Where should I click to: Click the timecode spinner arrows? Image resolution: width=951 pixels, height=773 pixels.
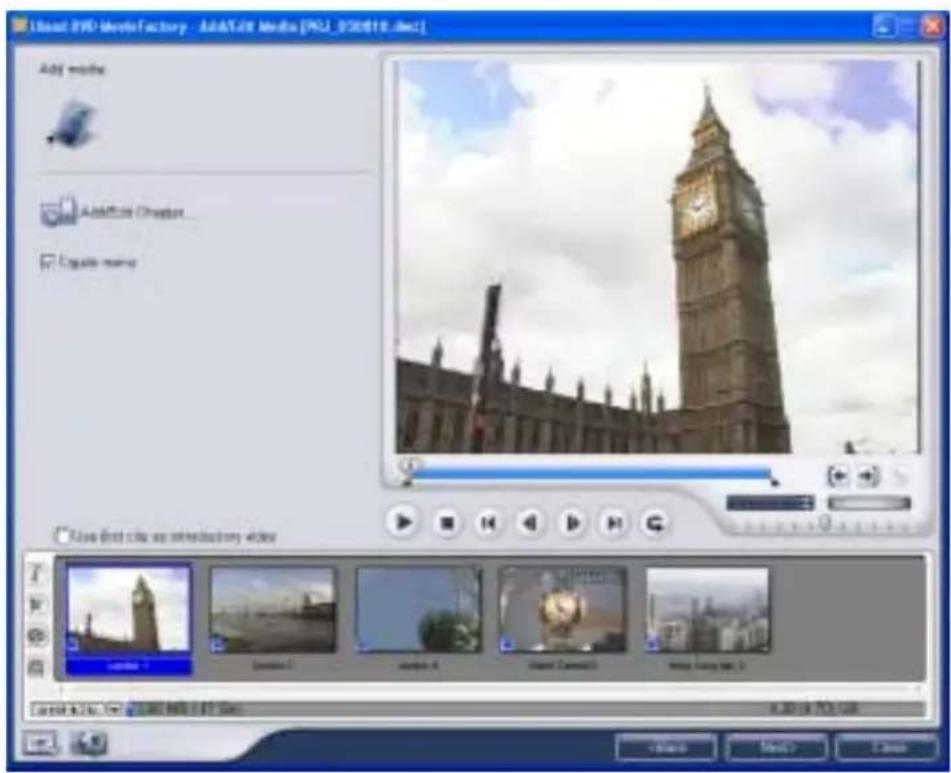808,503
